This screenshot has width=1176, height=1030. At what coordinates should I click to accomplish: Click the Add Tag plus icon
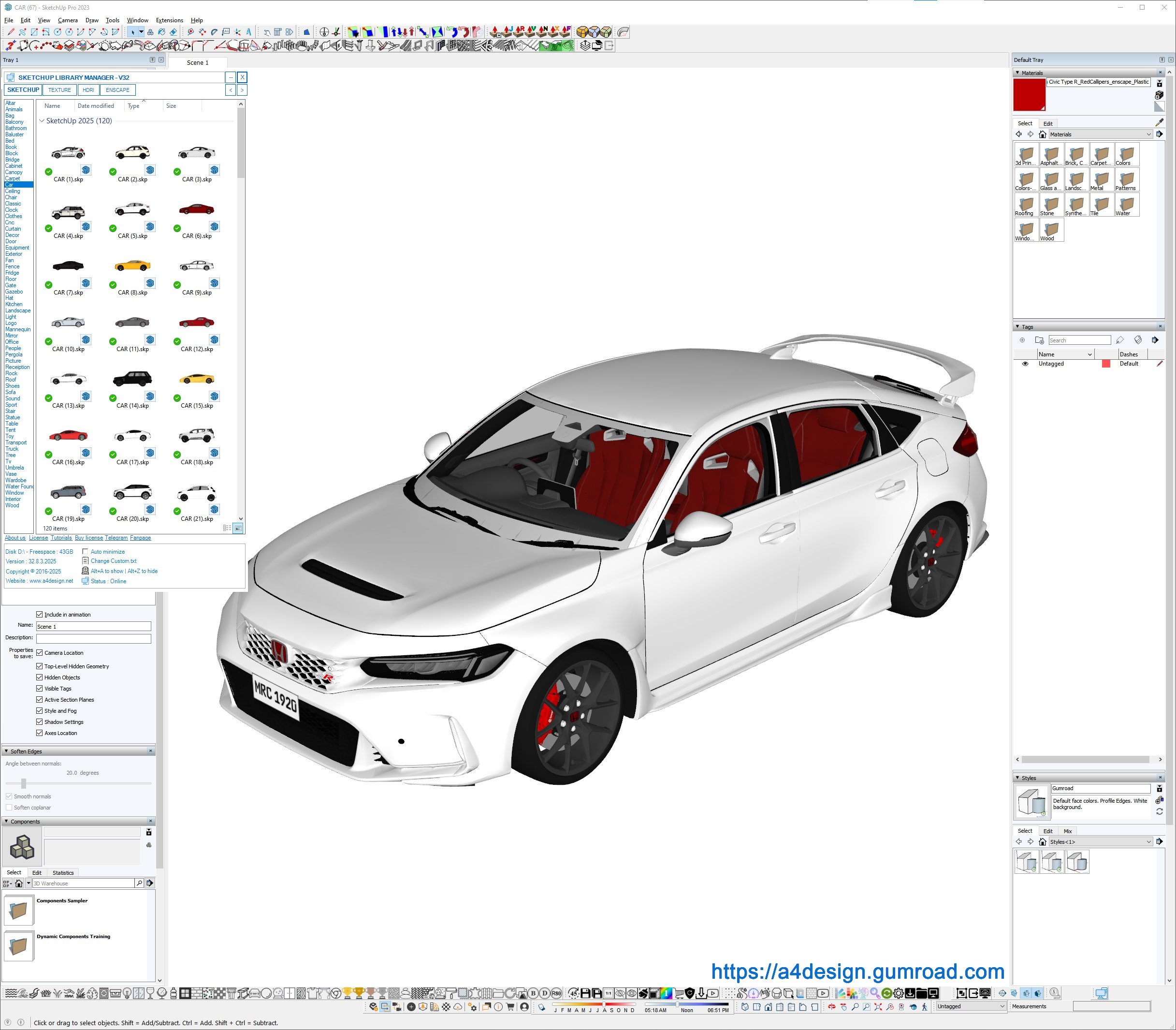[1022, 340]
